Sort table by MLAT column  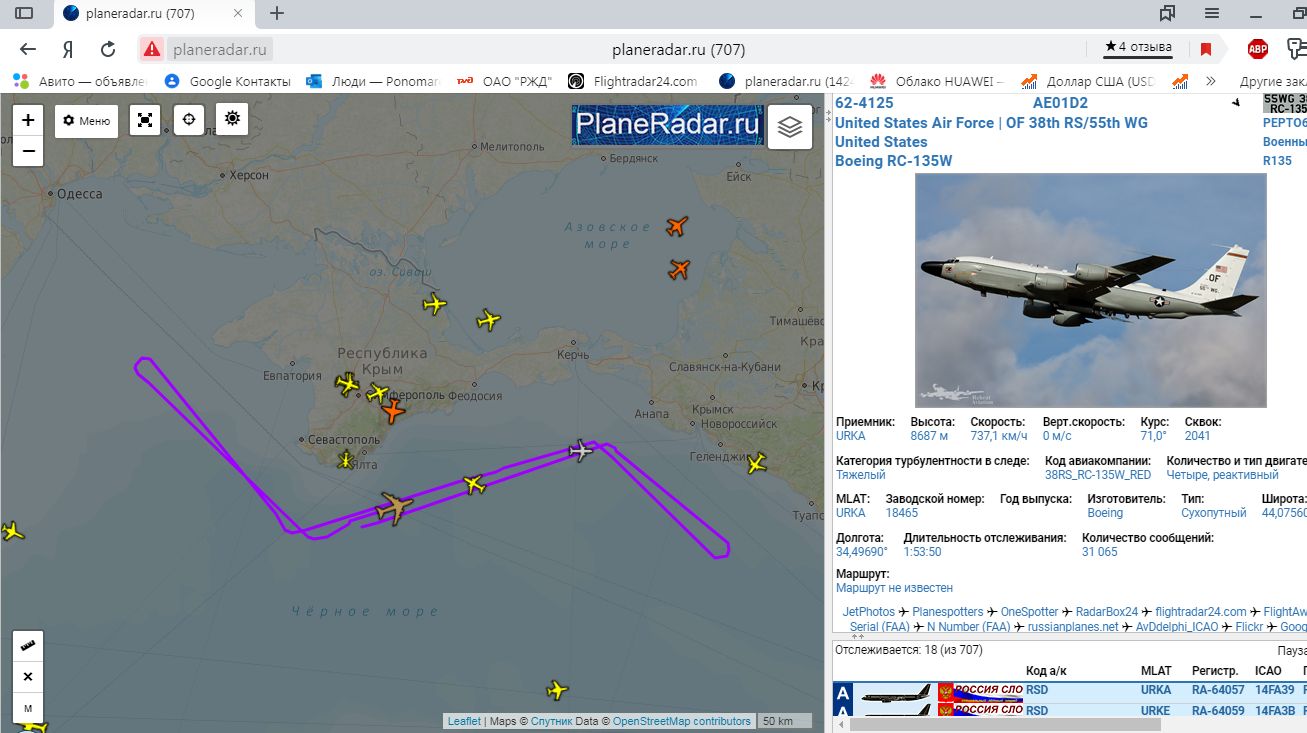1156,671
